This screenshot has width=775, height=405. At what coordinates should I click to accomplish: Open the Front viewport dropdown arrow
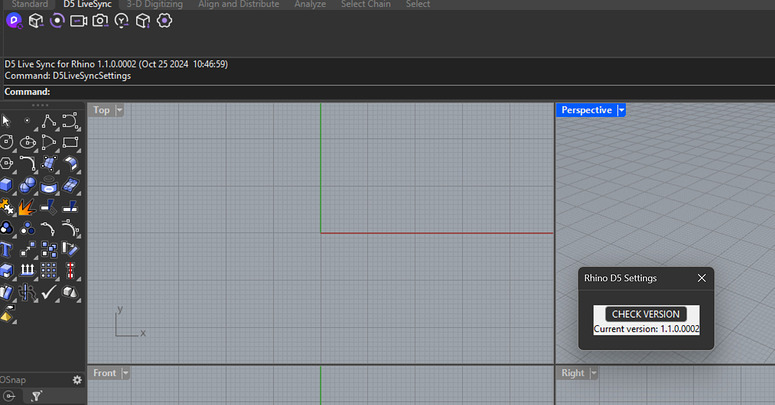coord(125,373)
